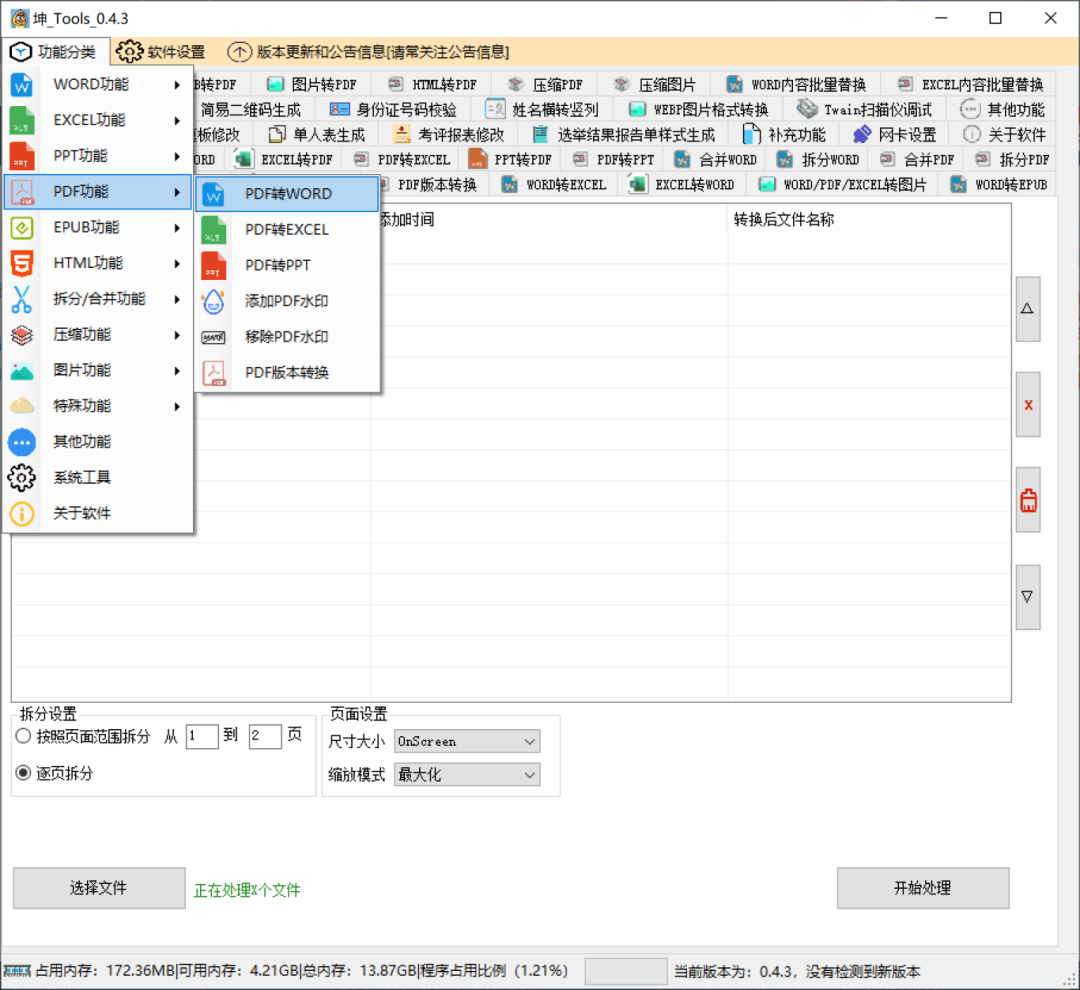
Task: Open the 拆分PDF tab
Action: (x=1012, y=160)
